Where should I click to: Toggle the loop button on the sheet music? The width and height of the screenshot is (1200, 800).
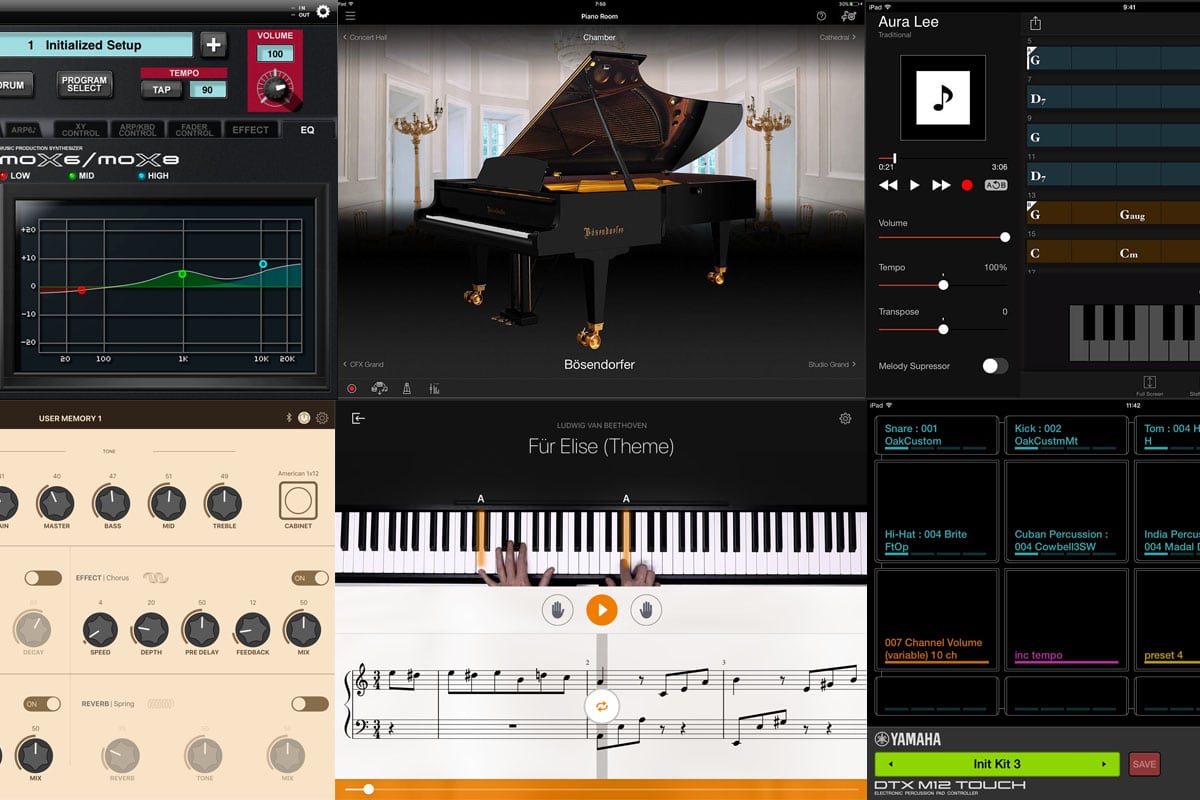click(x=601, y=706)
